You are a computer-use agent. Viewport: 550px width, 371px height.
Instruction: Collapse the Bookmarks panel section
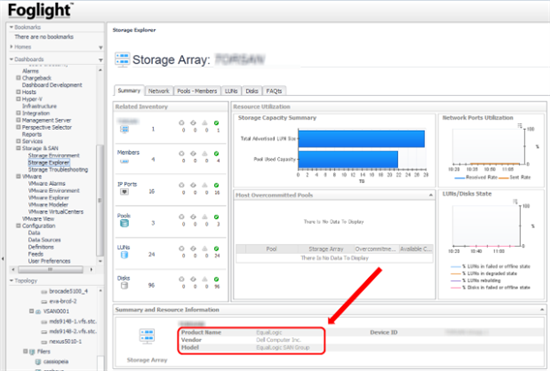pos(11,27)
